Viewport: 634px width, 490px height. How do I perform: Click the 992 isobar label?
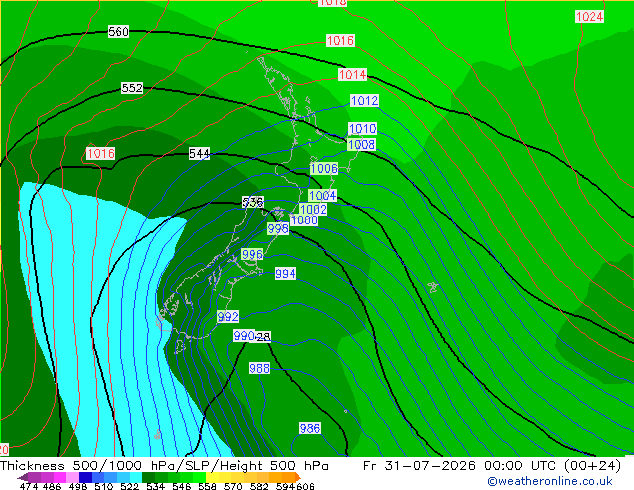(x=228, y=317)
